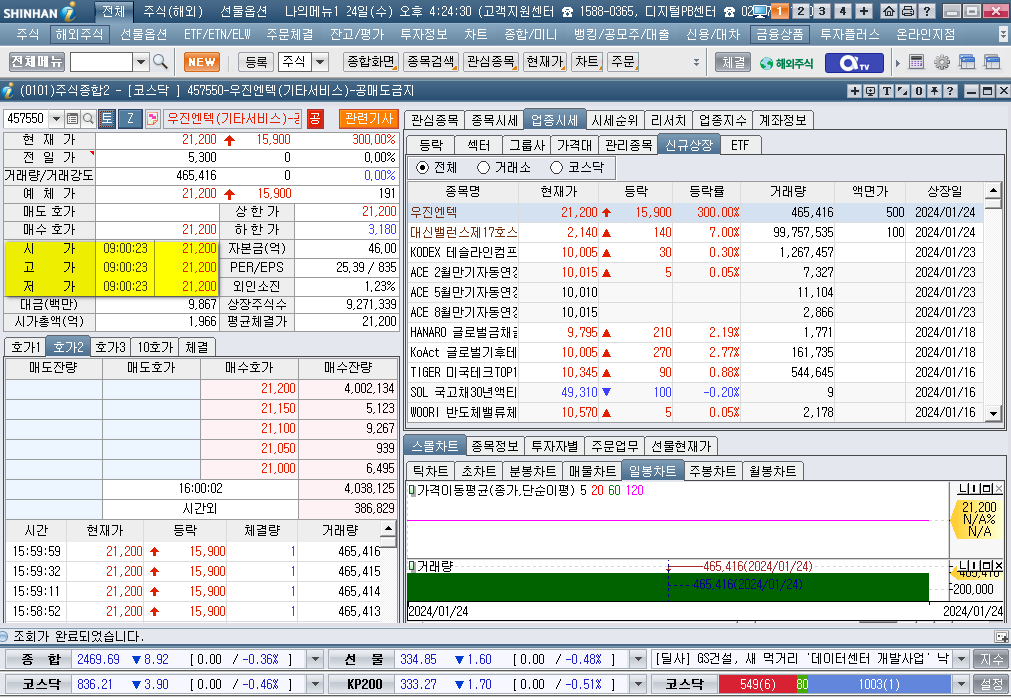Expand the 선물 ticker dropdown
Screen dimensions: 1011x698
tap(638, 659)
